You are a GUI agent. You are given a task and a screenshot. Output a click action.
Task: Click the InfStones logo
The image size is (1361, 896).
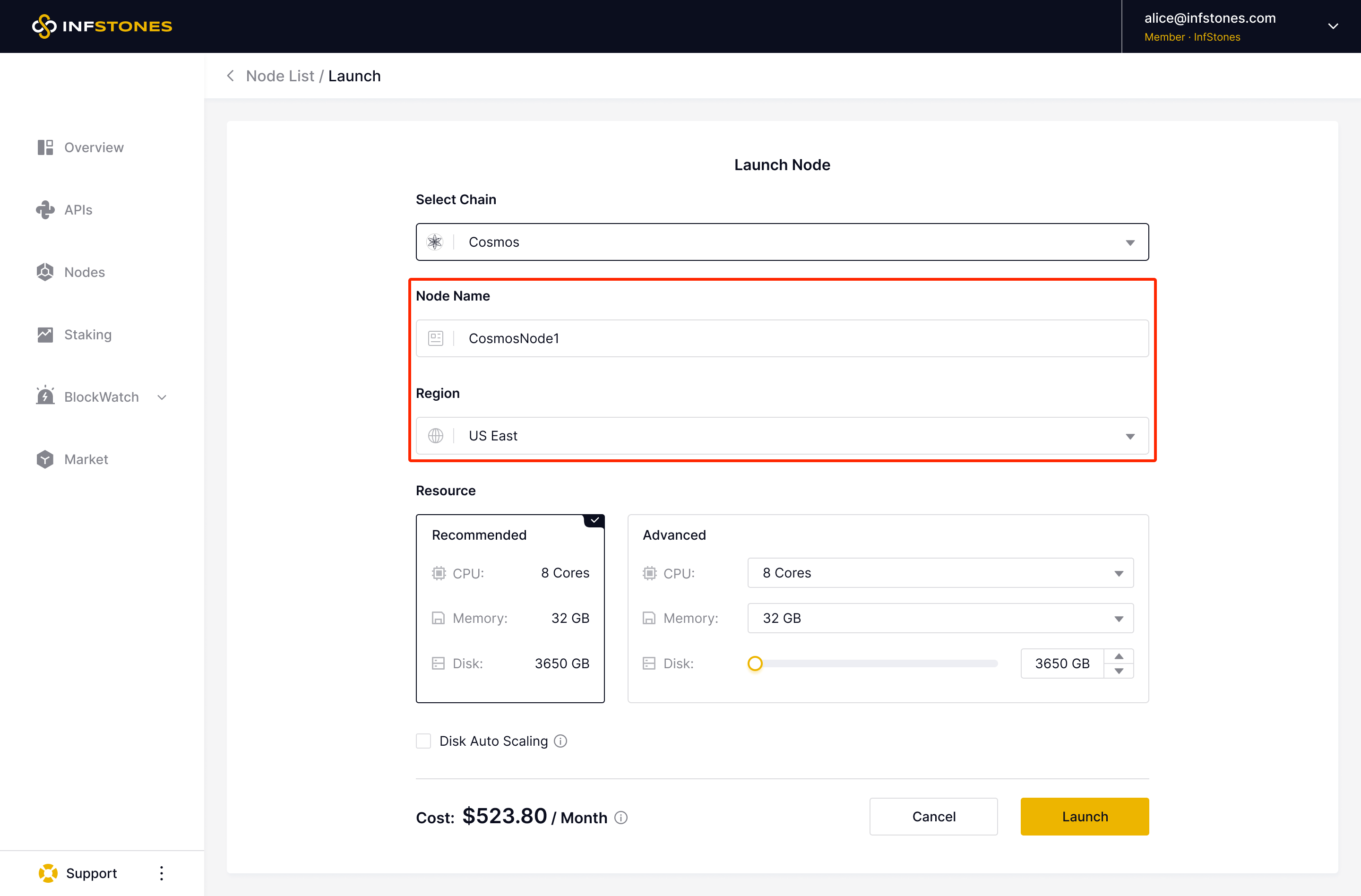pyautogui.click(x=102, y=26)
